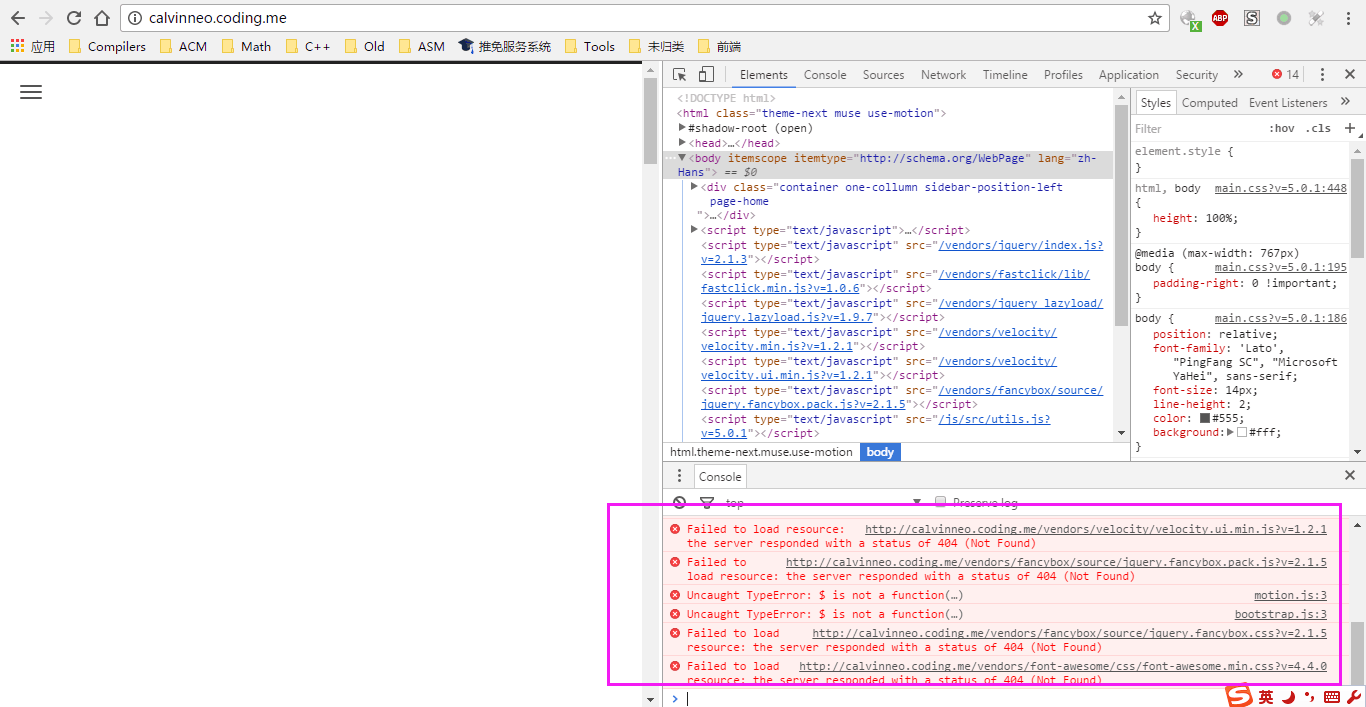This screenshot has height=707, width=1366.
Task: Open the console drawer dots menu
Action: click(679, 476)
